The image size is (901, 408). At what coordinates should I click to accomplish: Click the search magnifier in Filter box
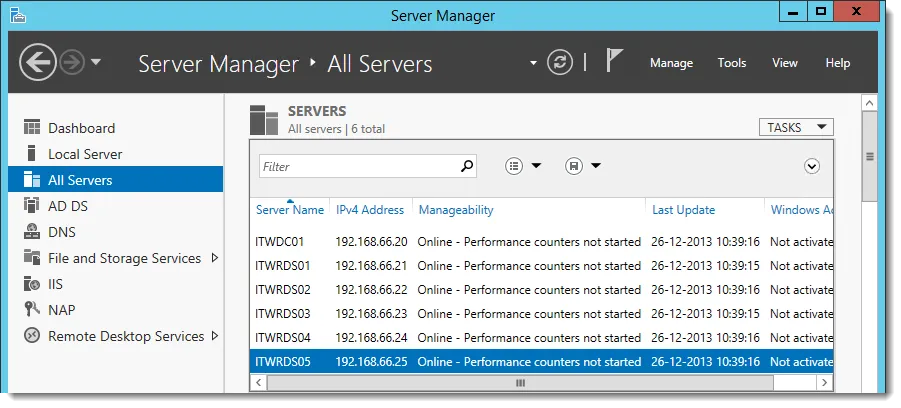[467, 166]
